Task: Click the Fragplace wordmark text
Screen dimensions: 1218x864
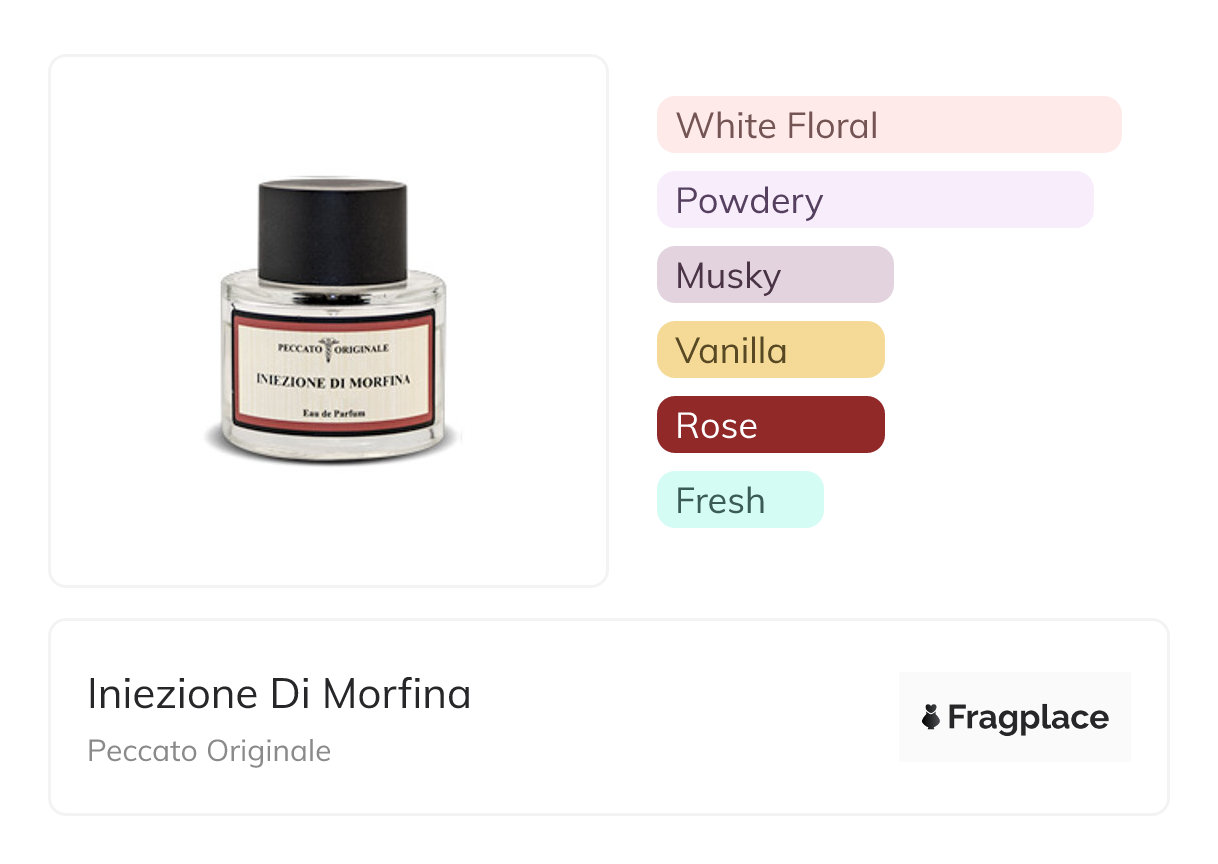Action: (x=1028, y=717)
